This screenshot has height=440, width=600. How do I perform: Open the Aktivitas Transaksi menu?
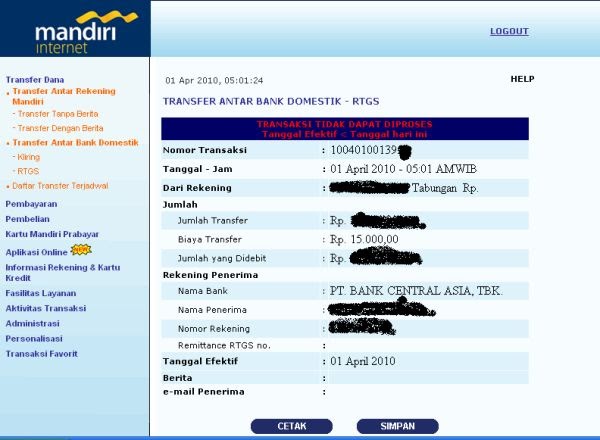point(46,308)
